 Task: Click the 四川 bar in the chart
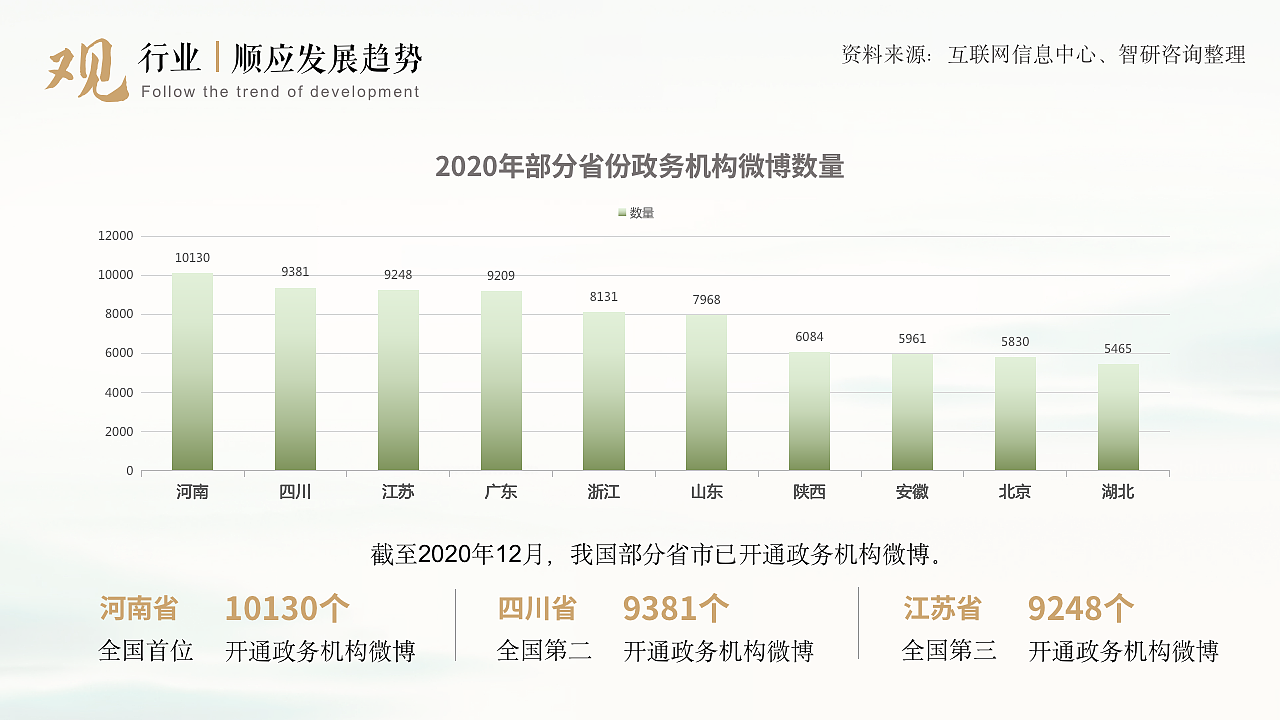point(295,379)
